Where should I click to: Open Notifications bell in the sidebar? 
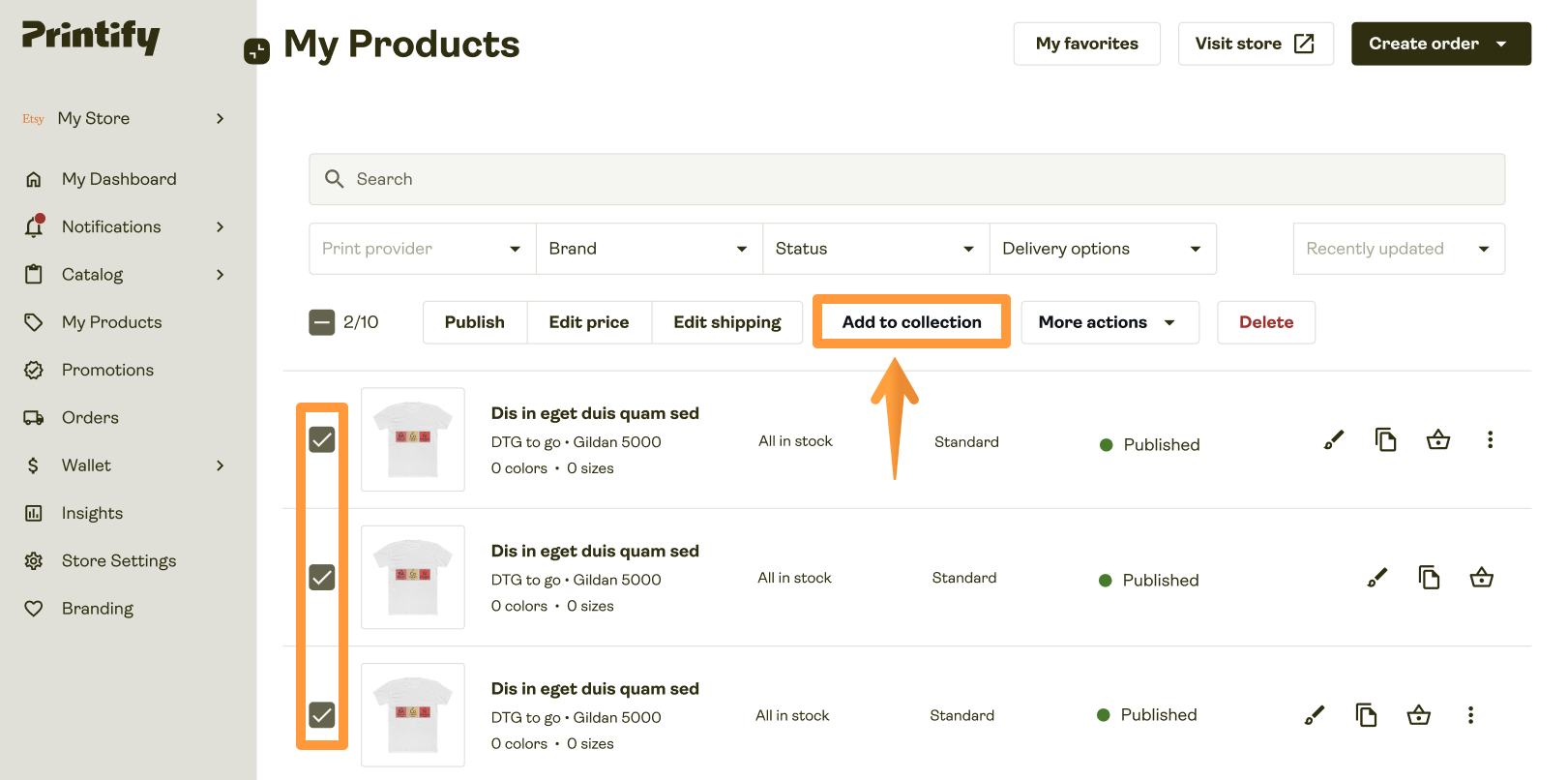34,226
